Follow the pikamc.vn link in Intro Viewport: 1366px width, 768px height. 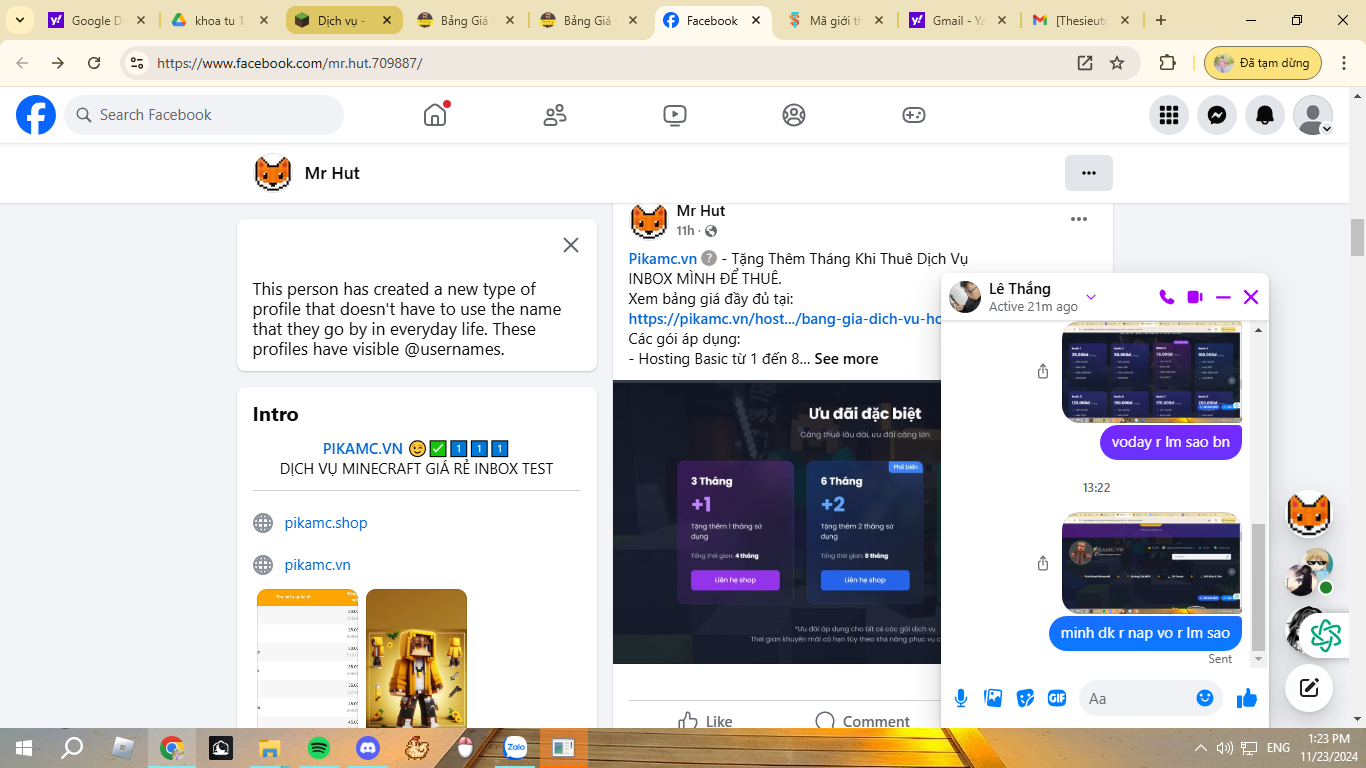coord(318,565)
